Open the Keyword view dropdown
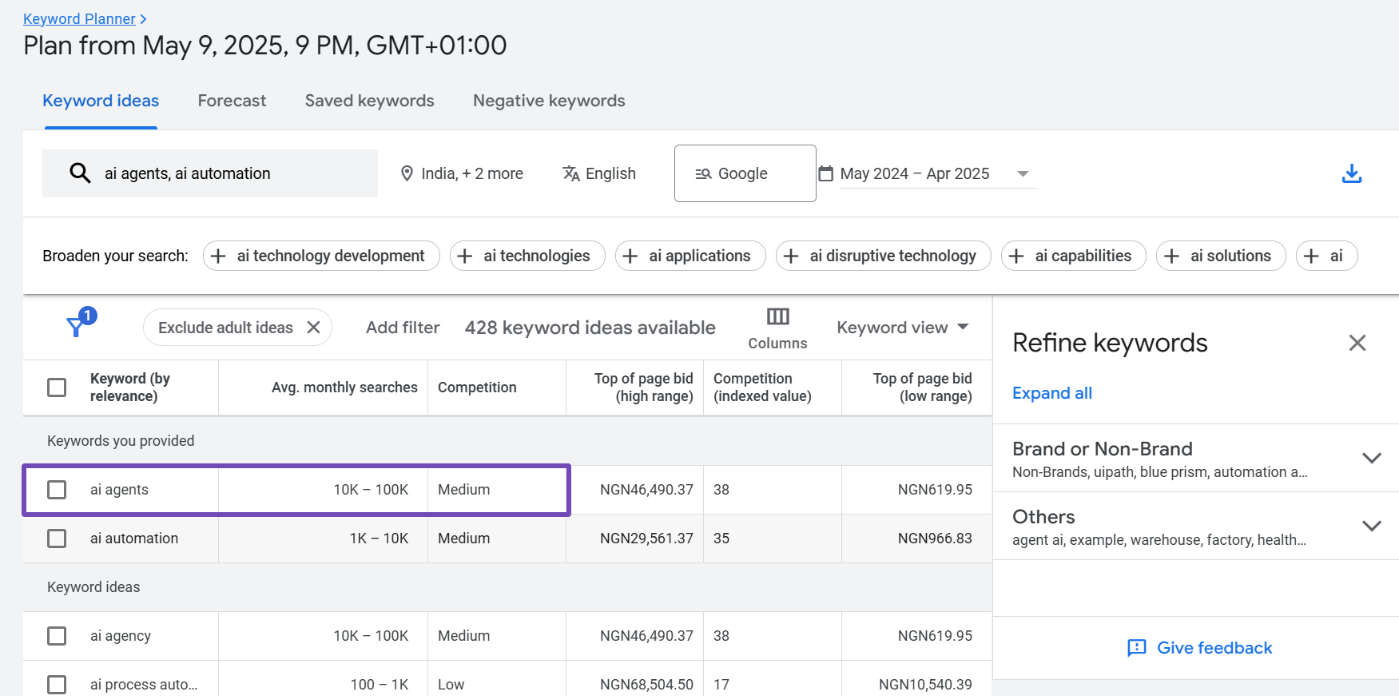 (x=903, y=327)
